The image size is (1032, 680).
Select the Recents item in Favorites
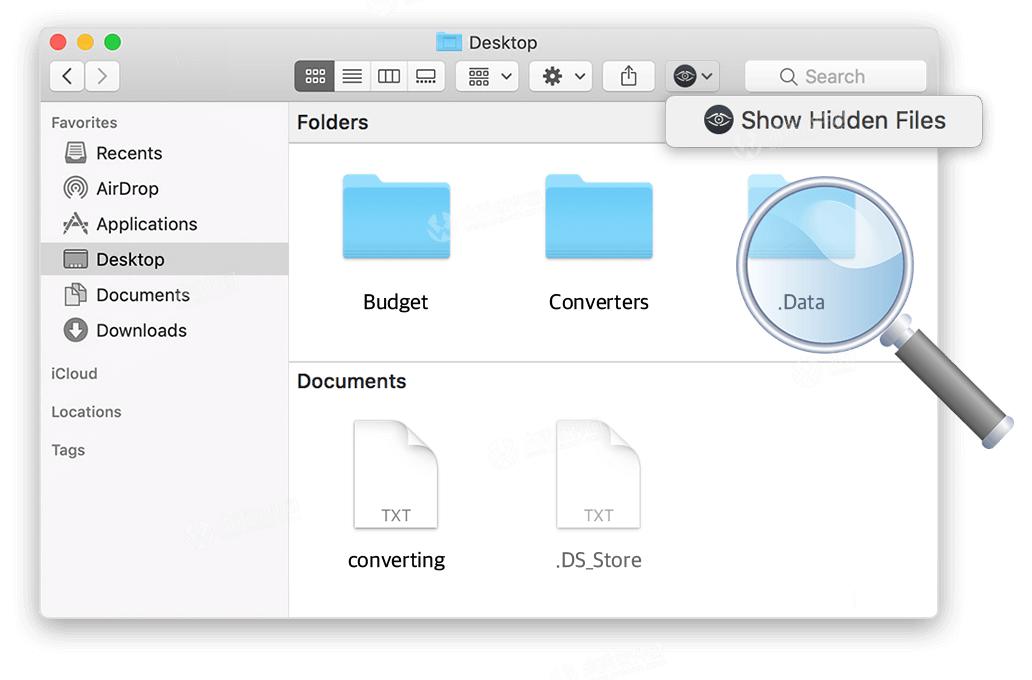[129, 153]
